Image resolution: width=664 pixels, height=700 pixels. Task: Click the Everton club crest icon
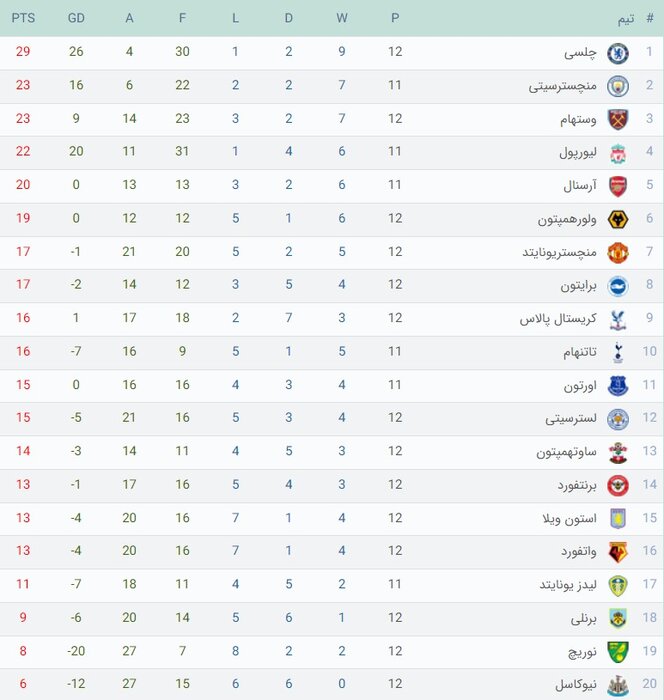click(x=617, y=385)
